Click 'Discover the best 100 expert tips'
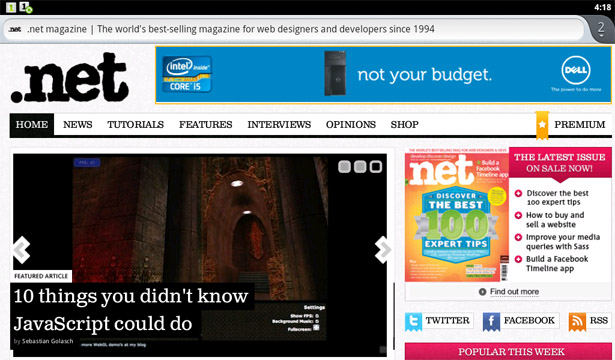Image resolution: width=615 pixels, height=360 pixels. [557, 198]
